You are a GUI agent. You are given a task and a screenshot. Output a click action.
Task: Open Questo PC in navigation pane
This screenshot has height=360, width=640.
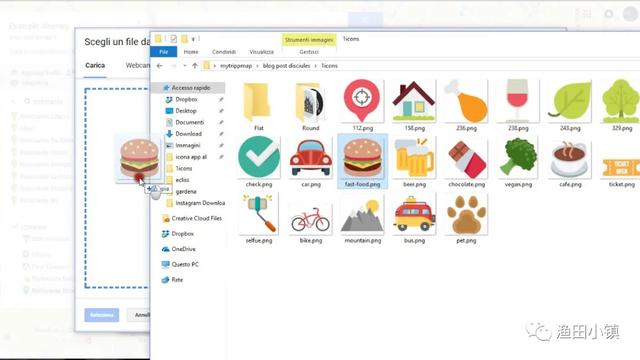point(184,264)
